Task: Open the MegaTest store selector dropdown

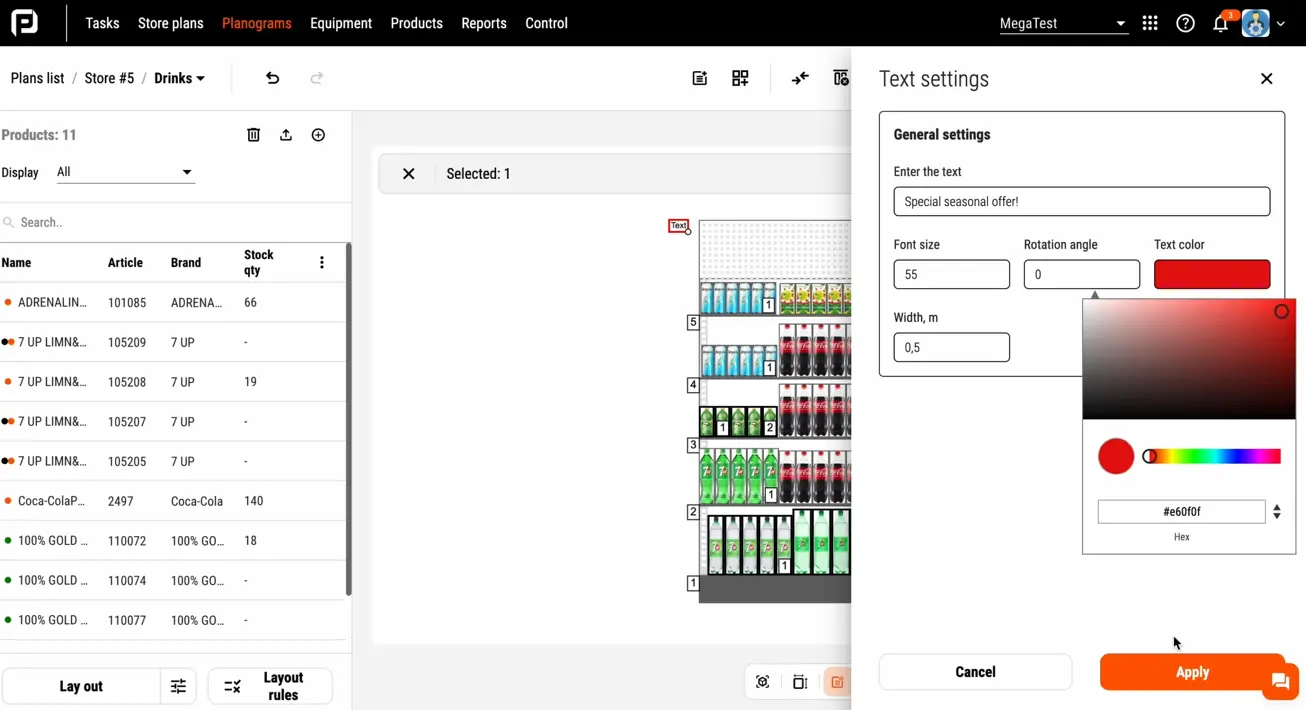Action: pyautogui.click(x=1063, y=22)
